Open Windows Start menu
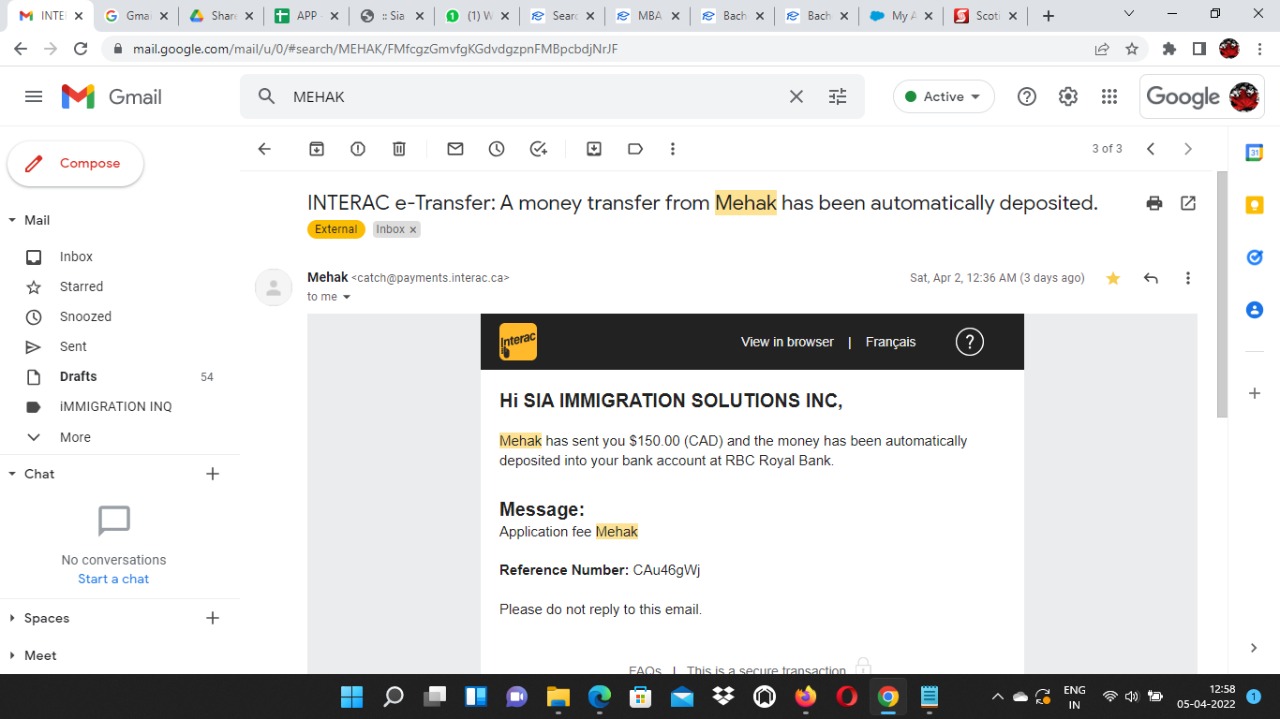The image size is (1280, 719). pos(352,697)
